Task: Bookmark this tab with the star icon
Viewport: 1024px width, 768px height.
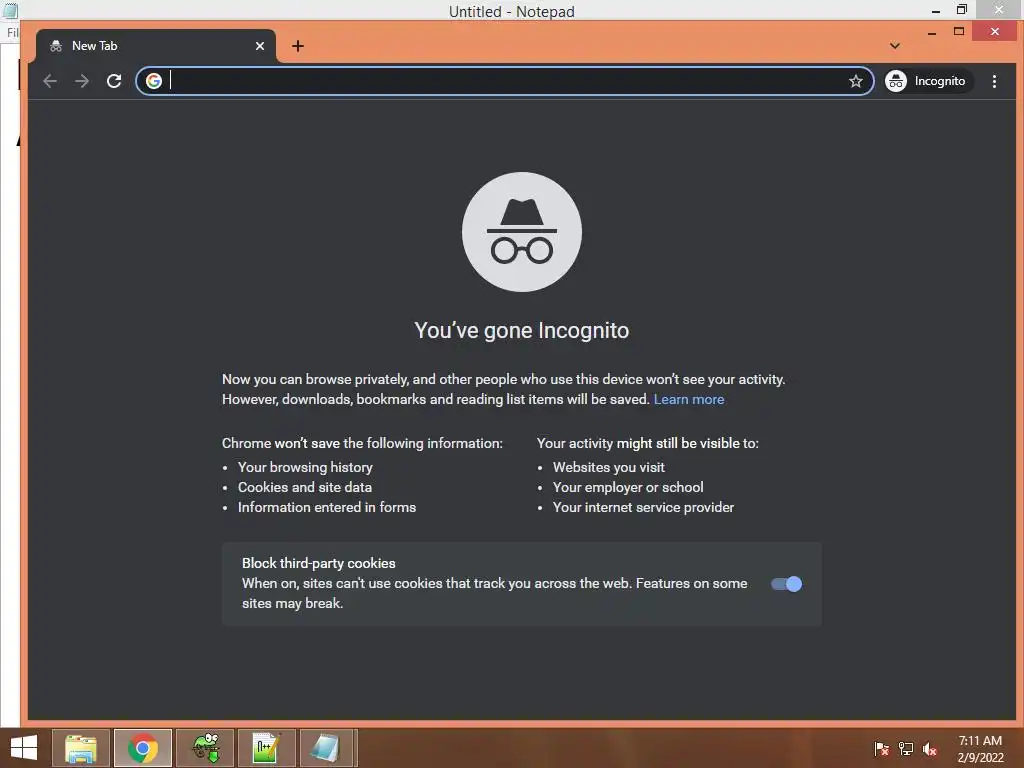Action: tap(856, 81)
